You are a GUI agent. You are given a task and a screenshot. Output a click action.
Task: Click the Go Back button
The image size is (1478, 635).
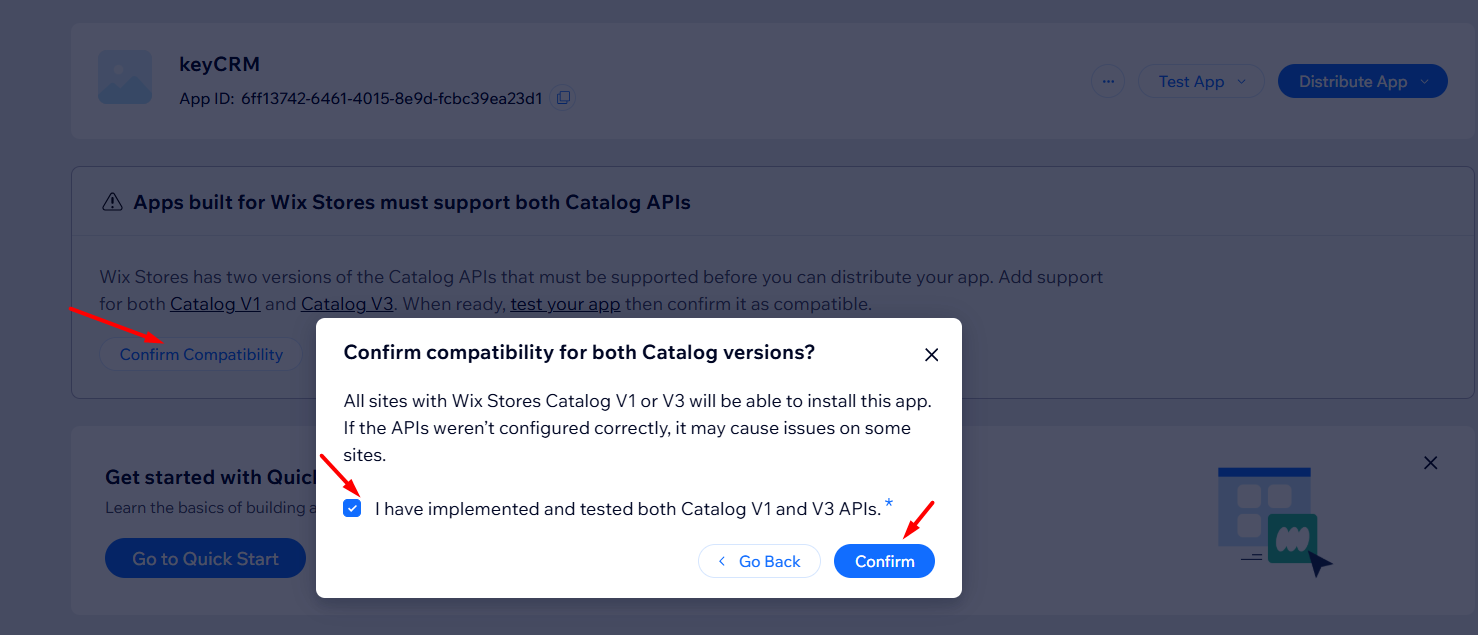coord(759,561)
